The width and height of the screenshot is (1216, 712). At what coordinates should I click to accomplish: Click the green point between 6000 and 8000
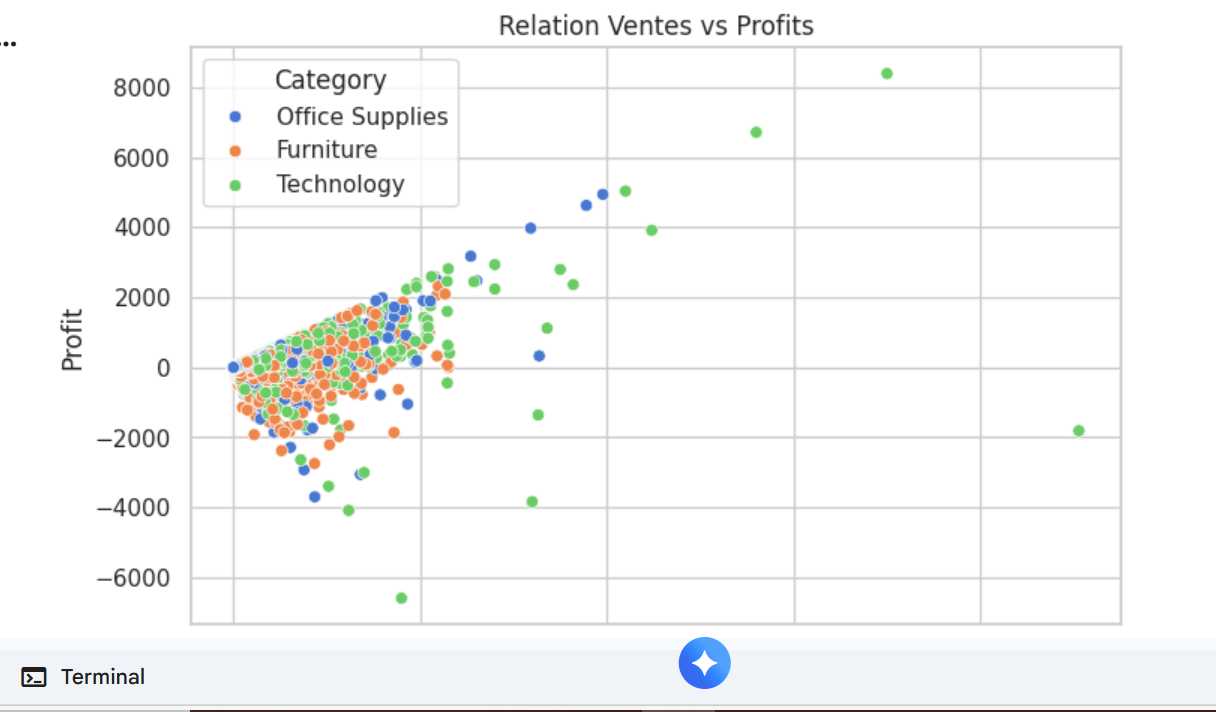pos(756,132)
